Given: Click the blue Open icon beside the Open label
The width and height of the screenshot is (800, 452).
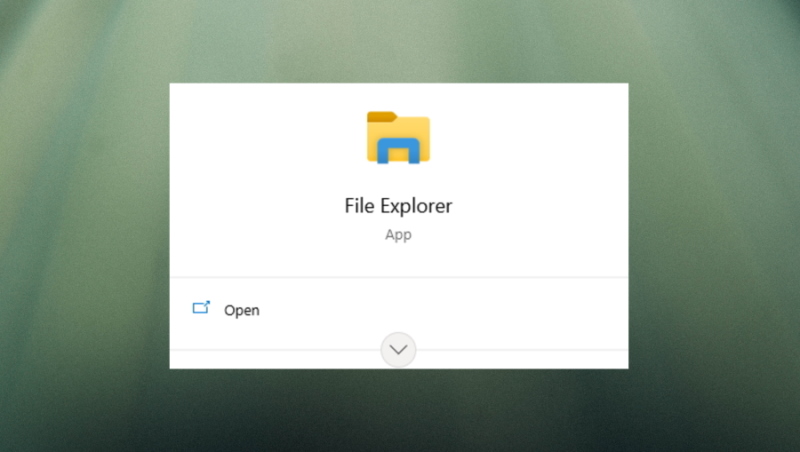Looking at the screenshot, I should pos(201,308).
